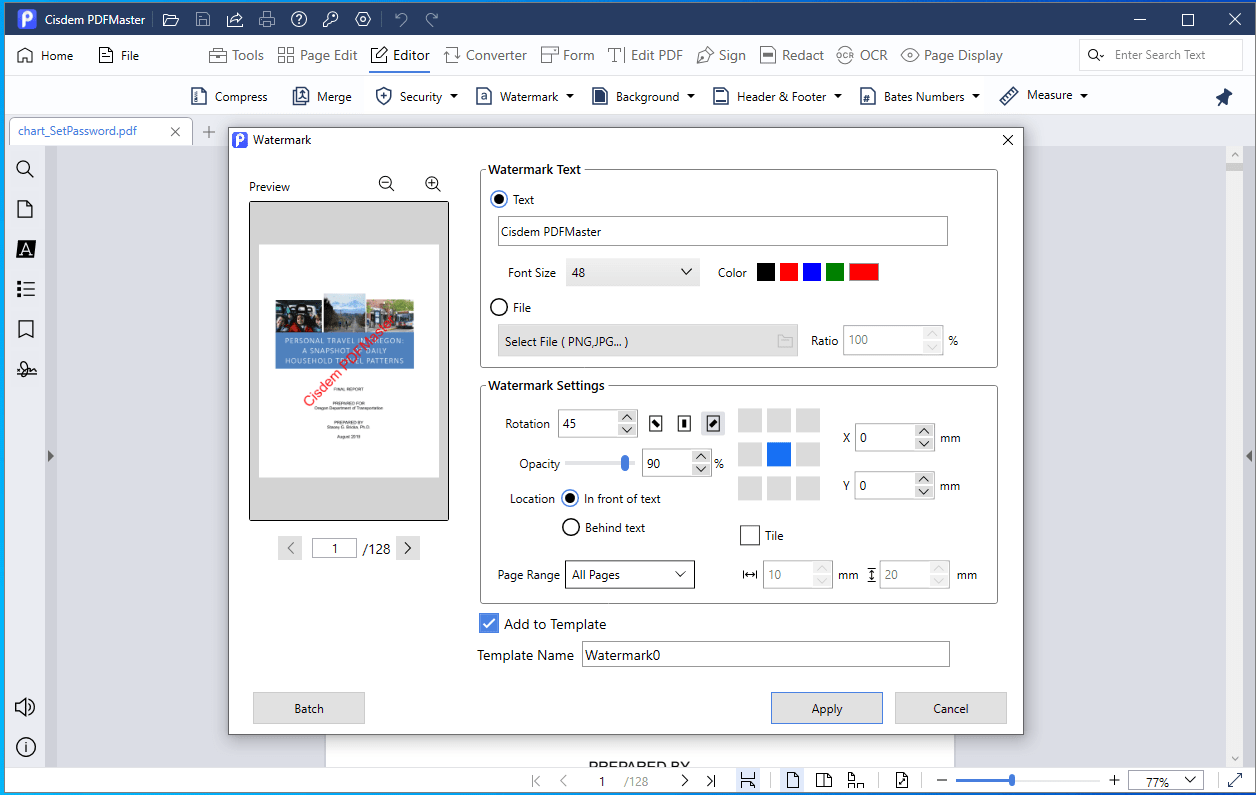Open a new tab with plus button

point(209,131)
